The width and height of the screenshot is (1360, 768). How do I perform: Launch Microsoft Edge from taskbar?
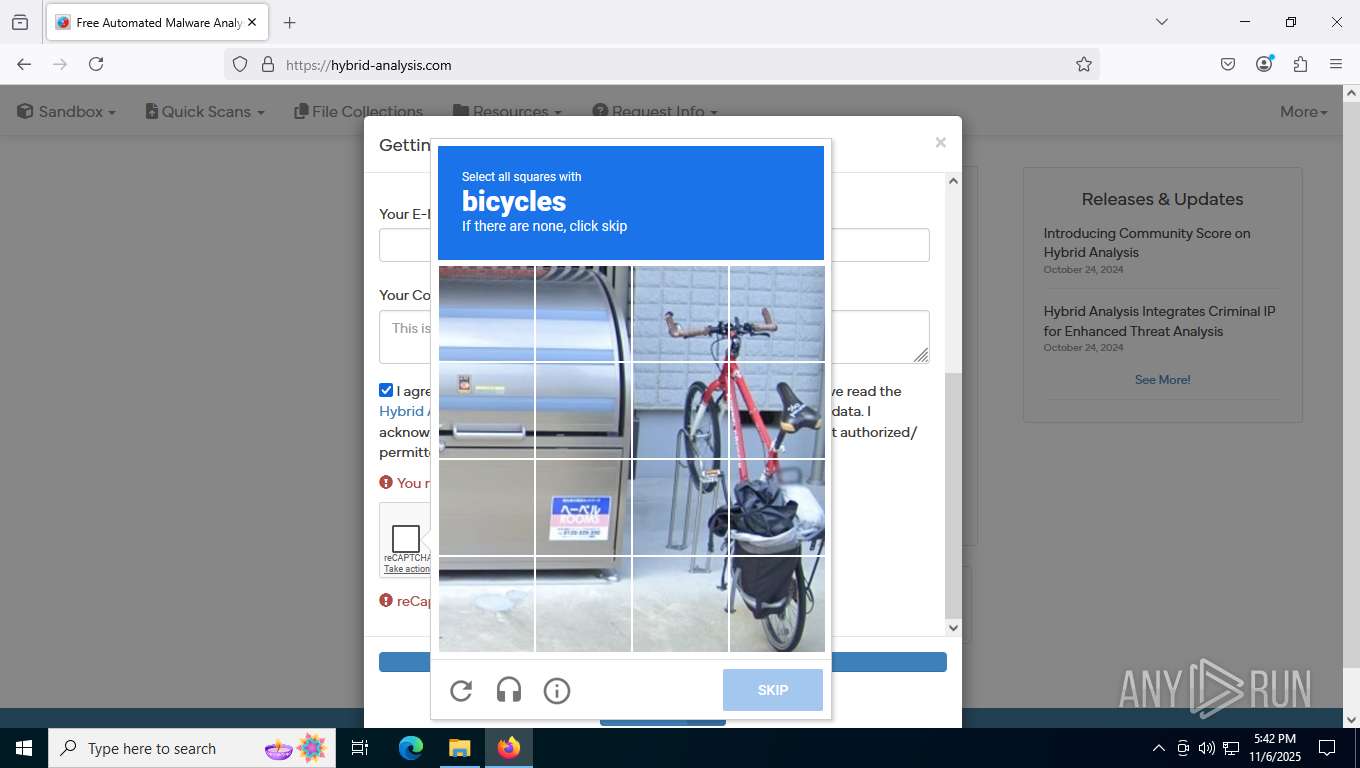click(411, 748)
